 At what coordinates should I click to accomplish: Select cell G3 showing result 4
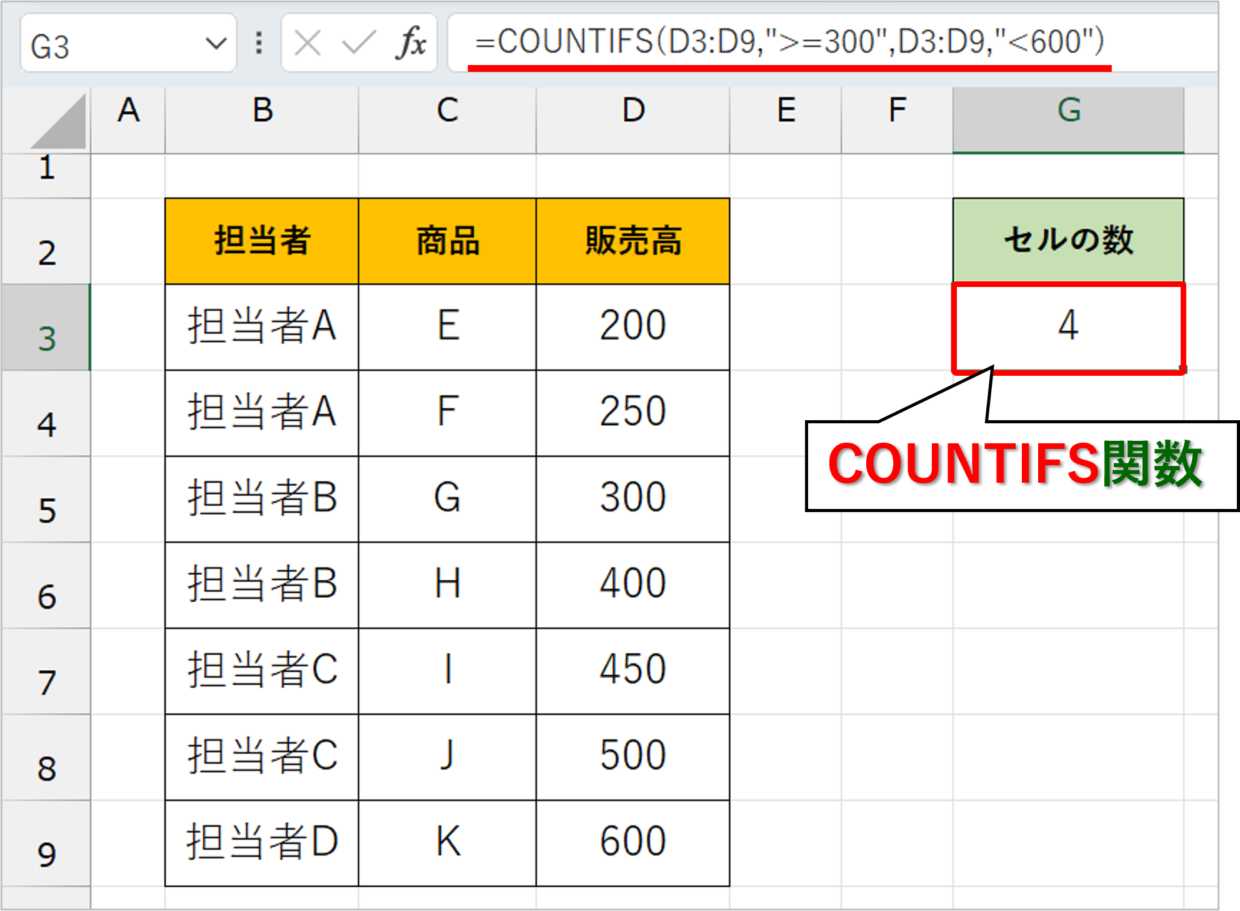click(x=1069, y=327)
